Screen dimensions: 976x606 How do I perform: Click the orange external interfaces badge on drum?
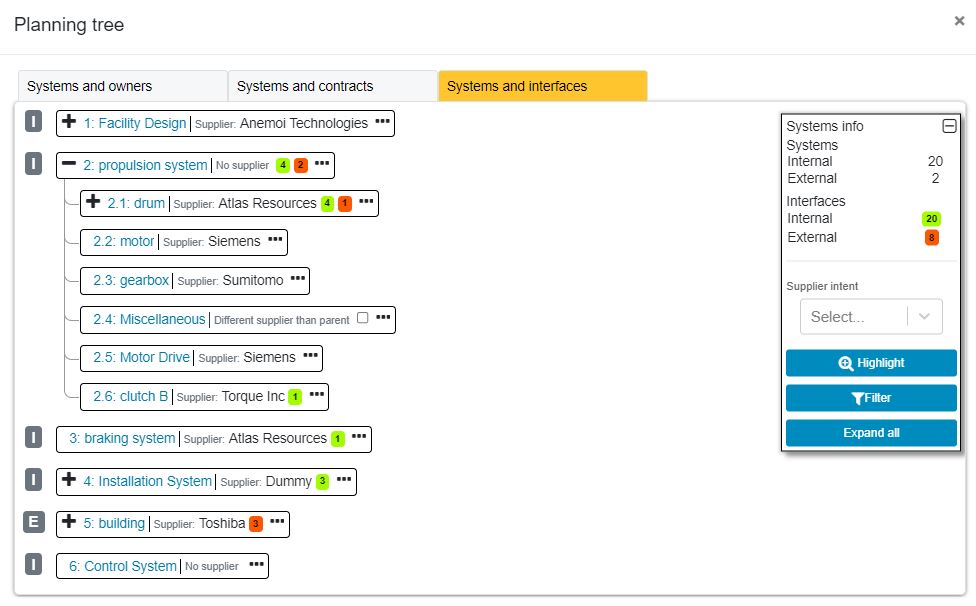coord(345,203)
